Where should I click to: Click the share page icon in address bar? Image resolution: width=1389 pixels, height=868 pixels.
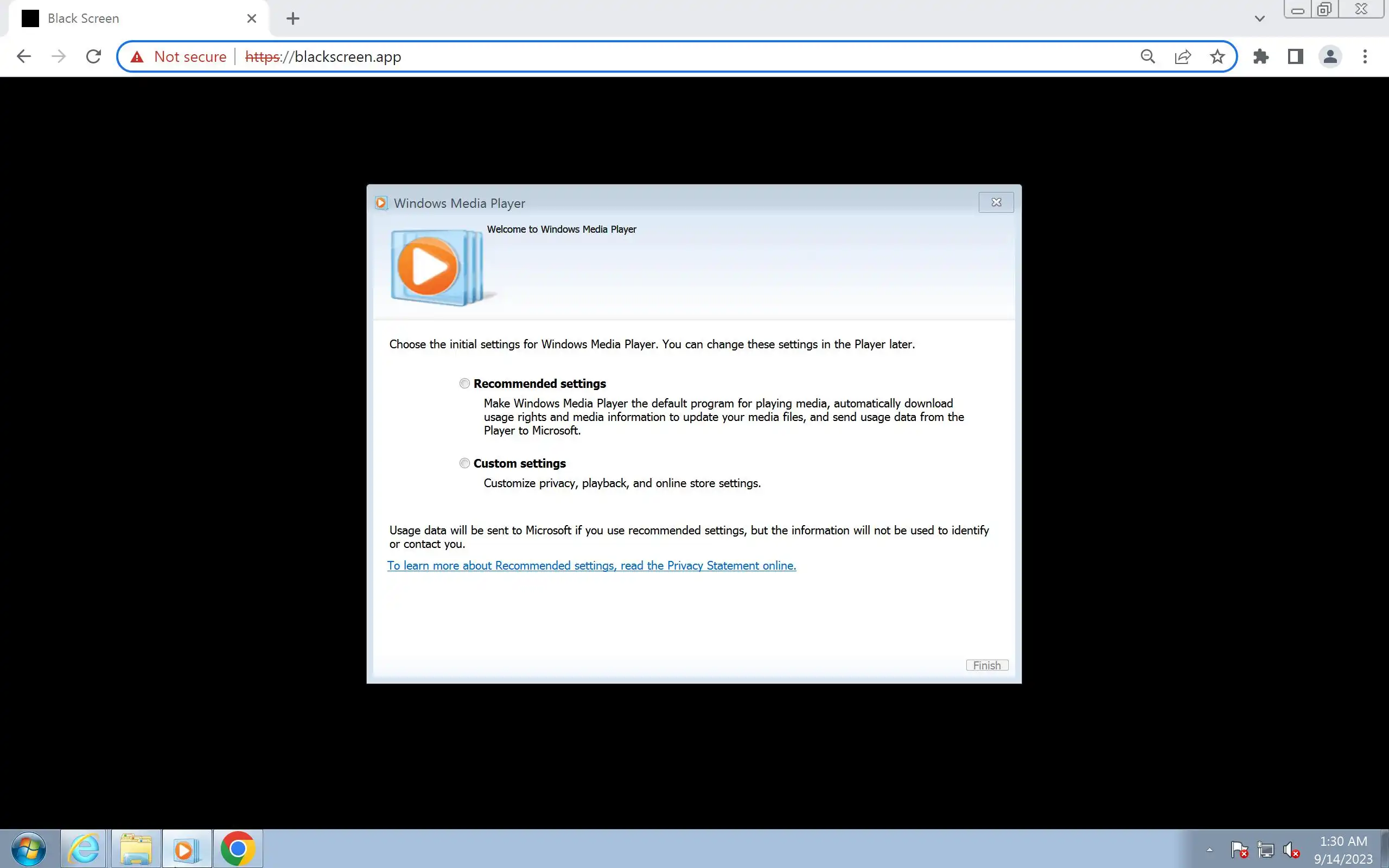click(x=1182, y=56)
